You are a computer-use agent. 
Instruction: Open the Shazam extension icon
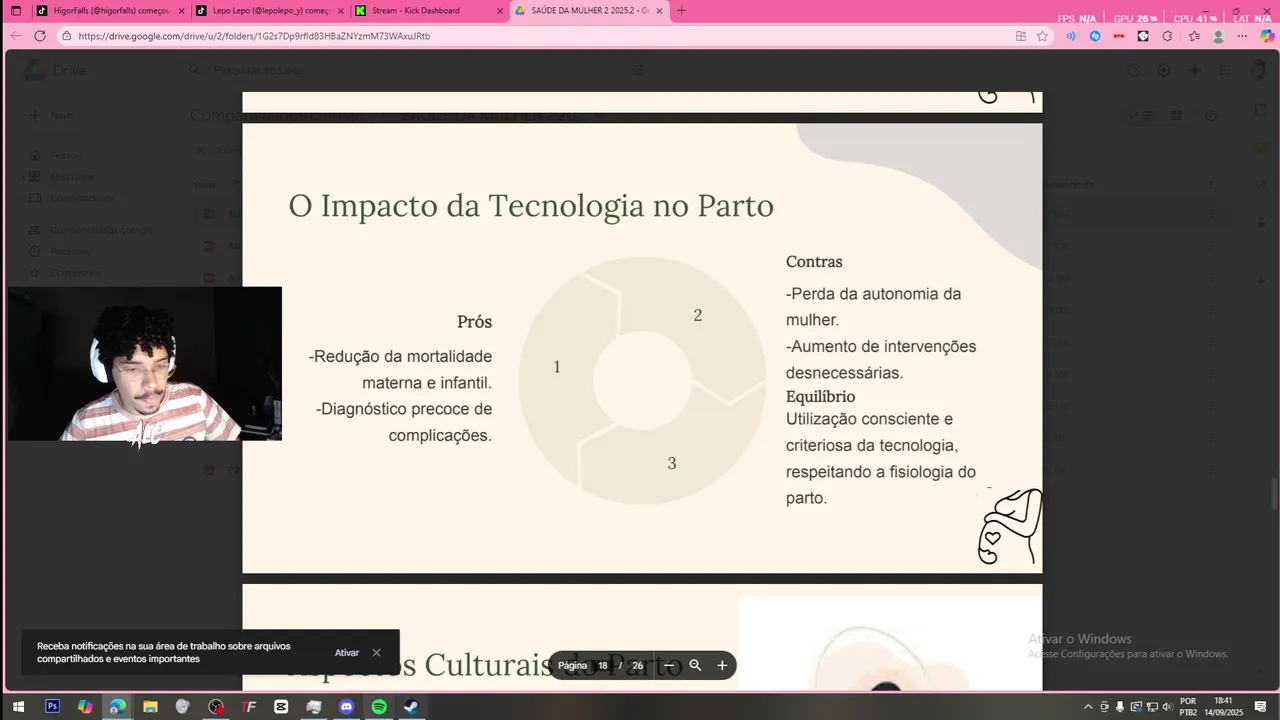tap(1095, 36)
